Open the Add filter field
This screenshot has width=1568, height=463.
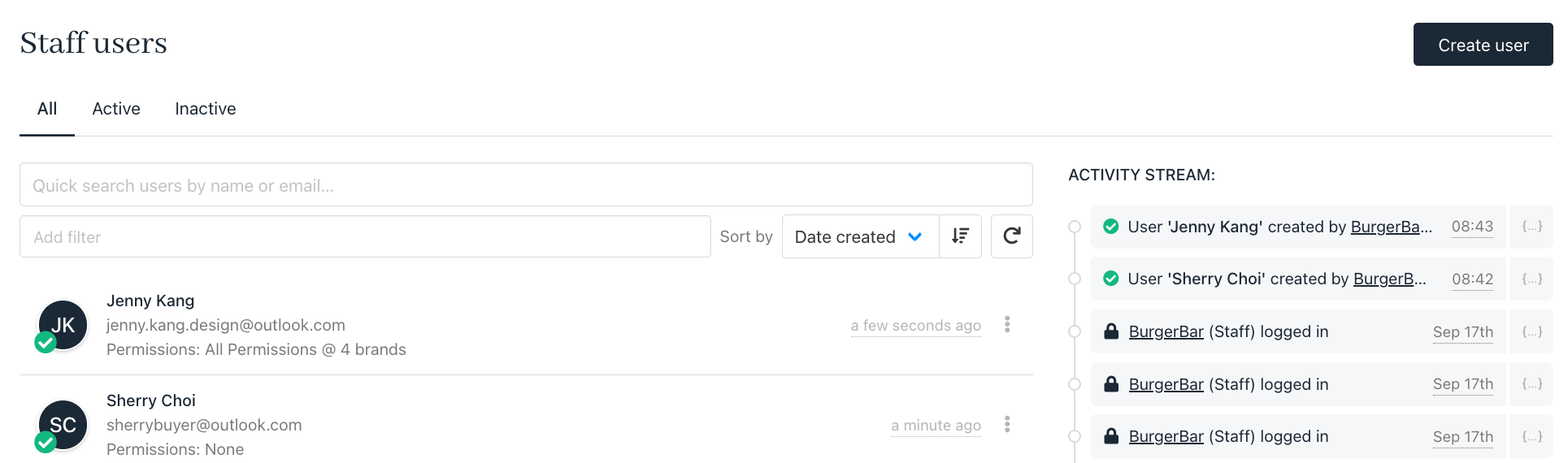pos(365,236)
